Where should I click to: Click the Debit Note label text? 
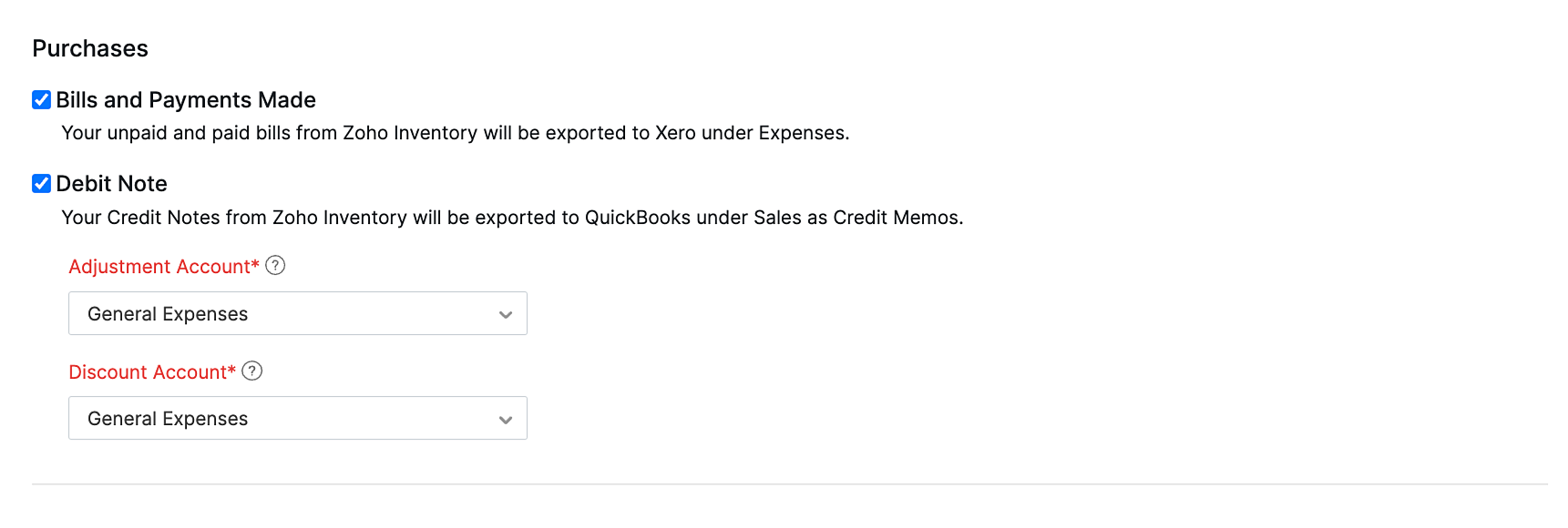click(111, 183)
